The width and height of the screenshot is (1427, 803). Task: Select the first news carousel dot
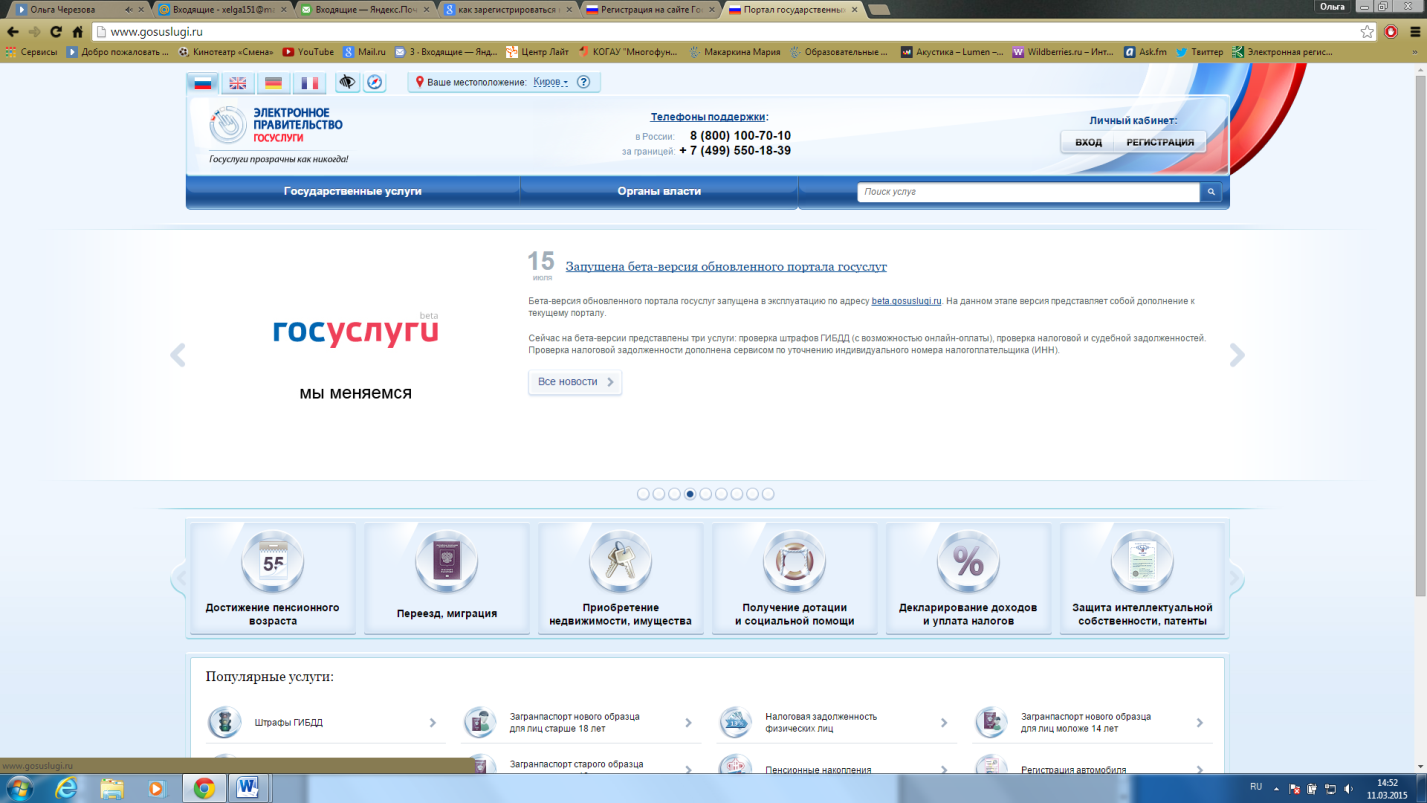tap(643, 494)
